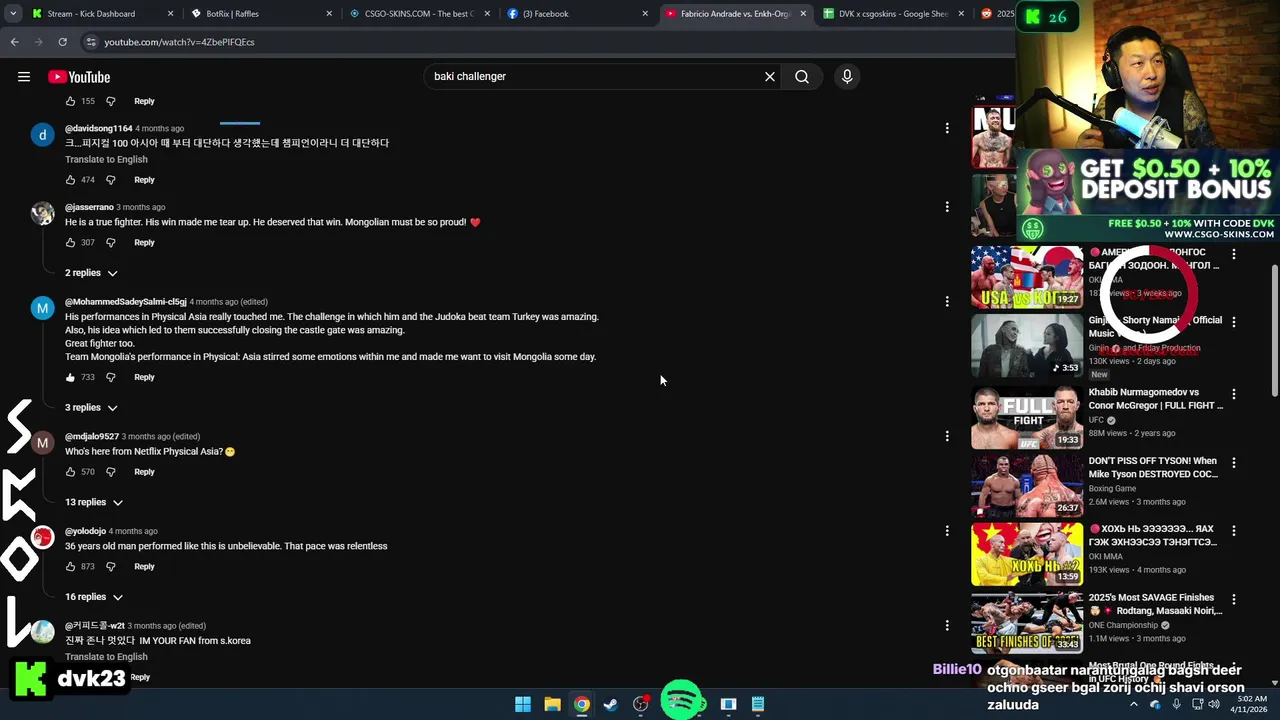Open options for the Shorty Nama music video
The image size is (1280, 720).
pyautogui.click(x=1234, y=322)
